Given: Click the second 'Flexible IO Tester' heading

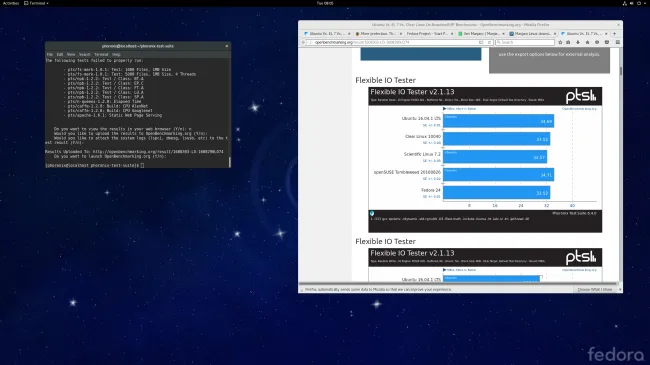Looking at the screenshot, I should click(x=385, y=241).
